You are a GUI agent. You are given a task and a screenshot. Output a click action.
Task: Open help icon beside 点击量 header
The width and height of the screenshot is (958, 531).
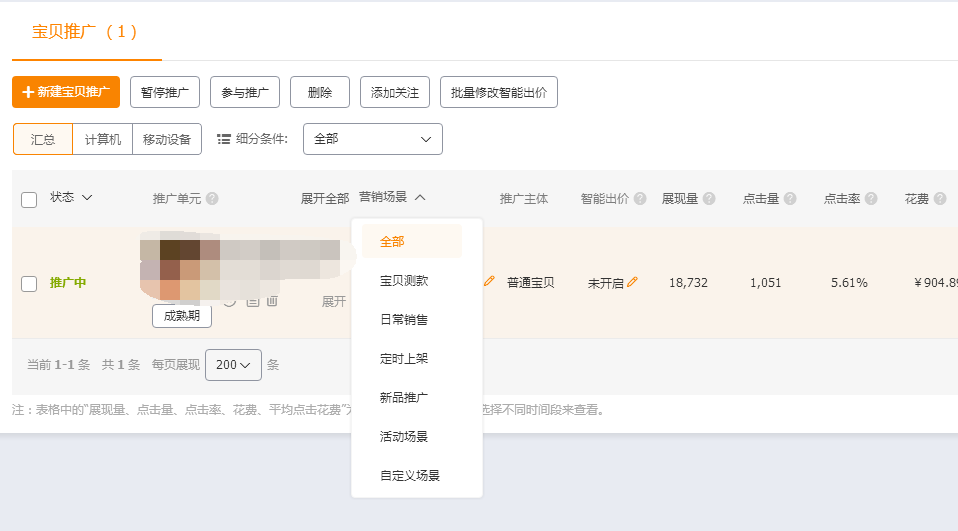pyautogui.click(x=790, y=199)
